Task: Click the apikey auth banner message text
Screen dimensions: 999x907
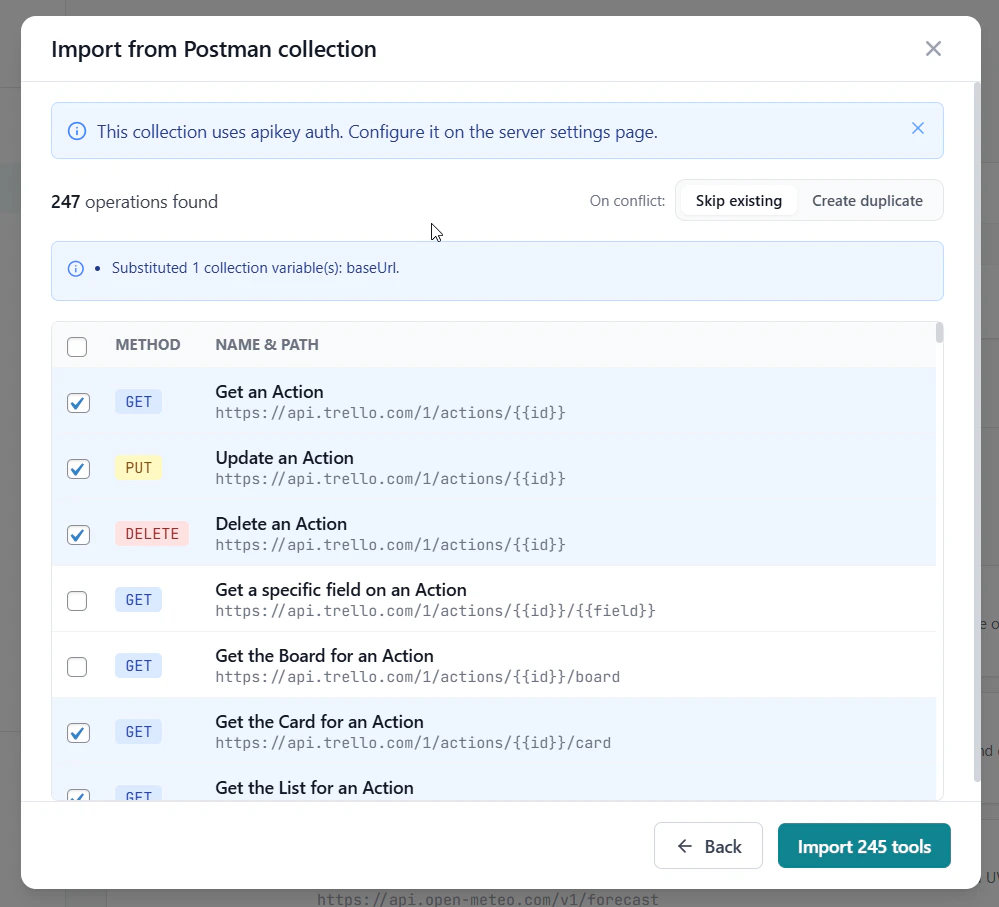Action: pyautogui.click(x=377, y=132)
